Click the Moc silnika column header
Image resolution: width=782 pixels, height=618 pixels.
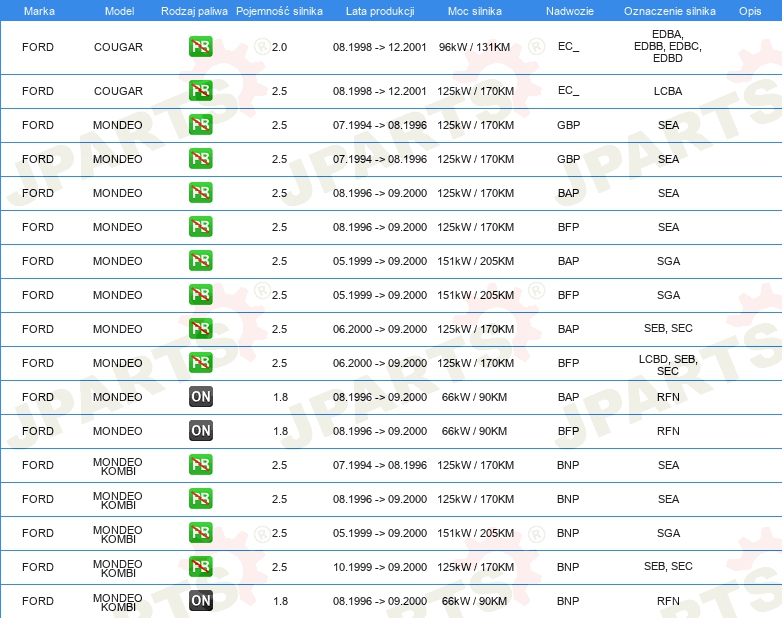[x=475, y=11]
